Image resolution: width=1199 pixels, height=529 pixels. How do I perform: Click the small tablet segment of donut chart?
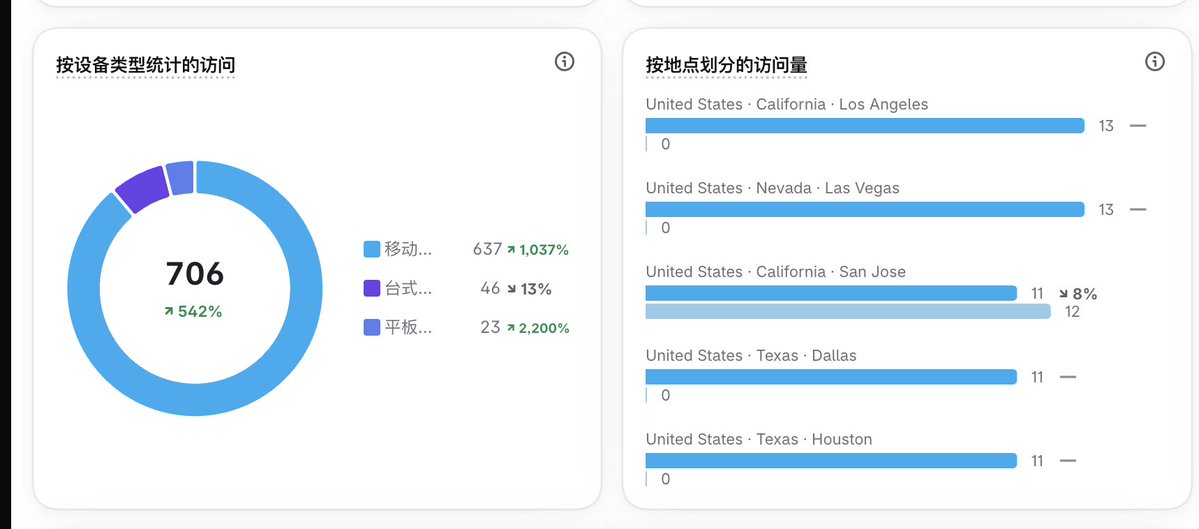180,177
